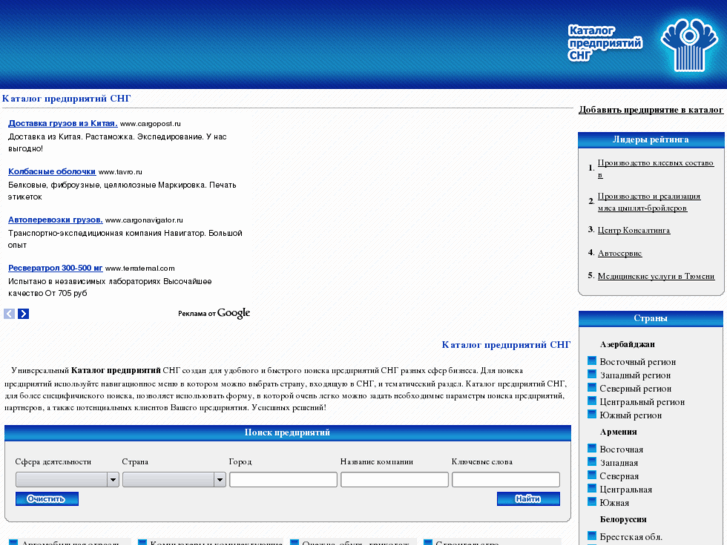The width and height of the screenshot is (727, 545).
Task: Click the 'Лидеры рейтинга' panel header
Action: click(651, 140)
